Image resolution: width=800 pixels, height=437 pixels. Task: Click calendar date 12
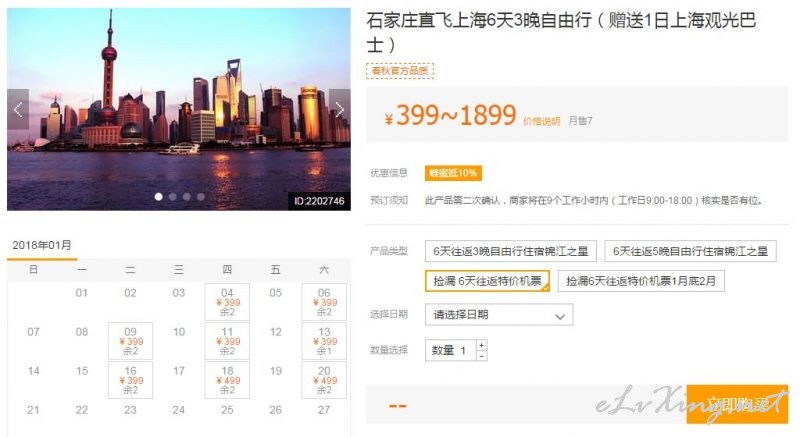tap(276, 332)
